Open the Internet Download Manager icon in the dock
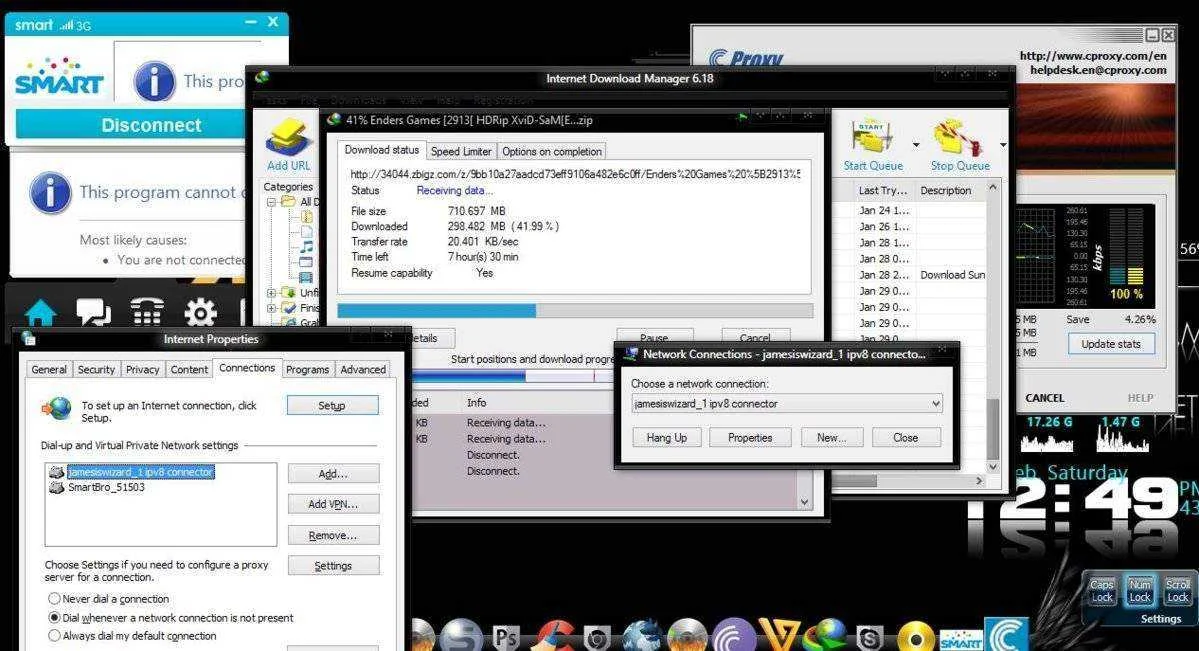Image resolution: width=1199 pixels, height=651 pixels. (826, 636)
